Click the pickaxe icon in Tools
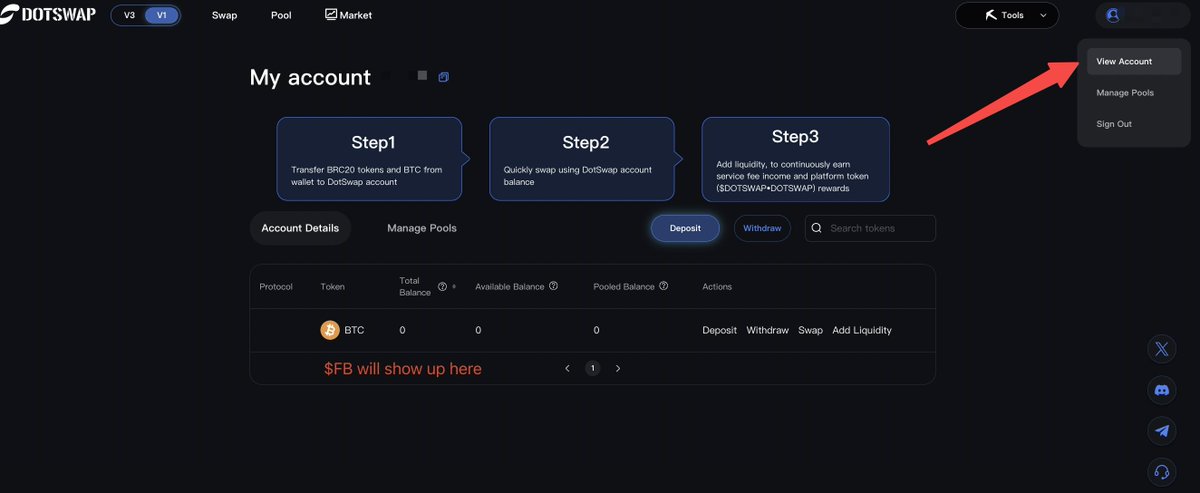Viewport: 1200px width, 493px height. tap(989, 15)
